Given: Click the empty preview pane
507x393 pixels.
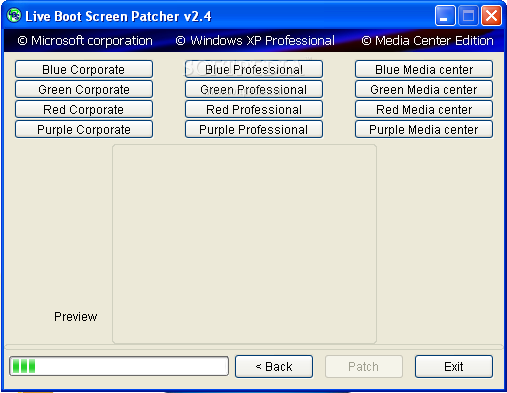Looking at the screenshot, I should pyautogui.click(x=244, y=244).
